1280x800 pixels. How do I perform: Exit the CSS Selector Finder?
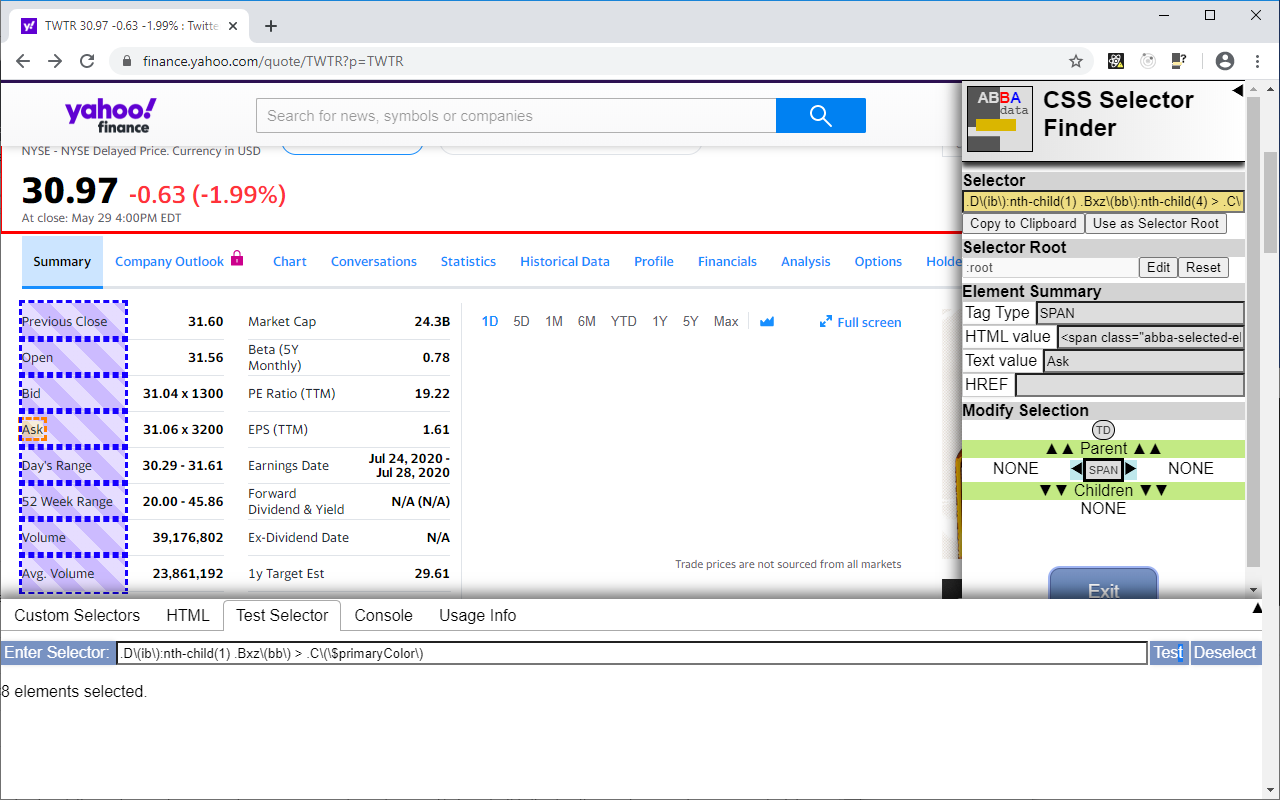pyautogui.click(x=1103, y=585)
